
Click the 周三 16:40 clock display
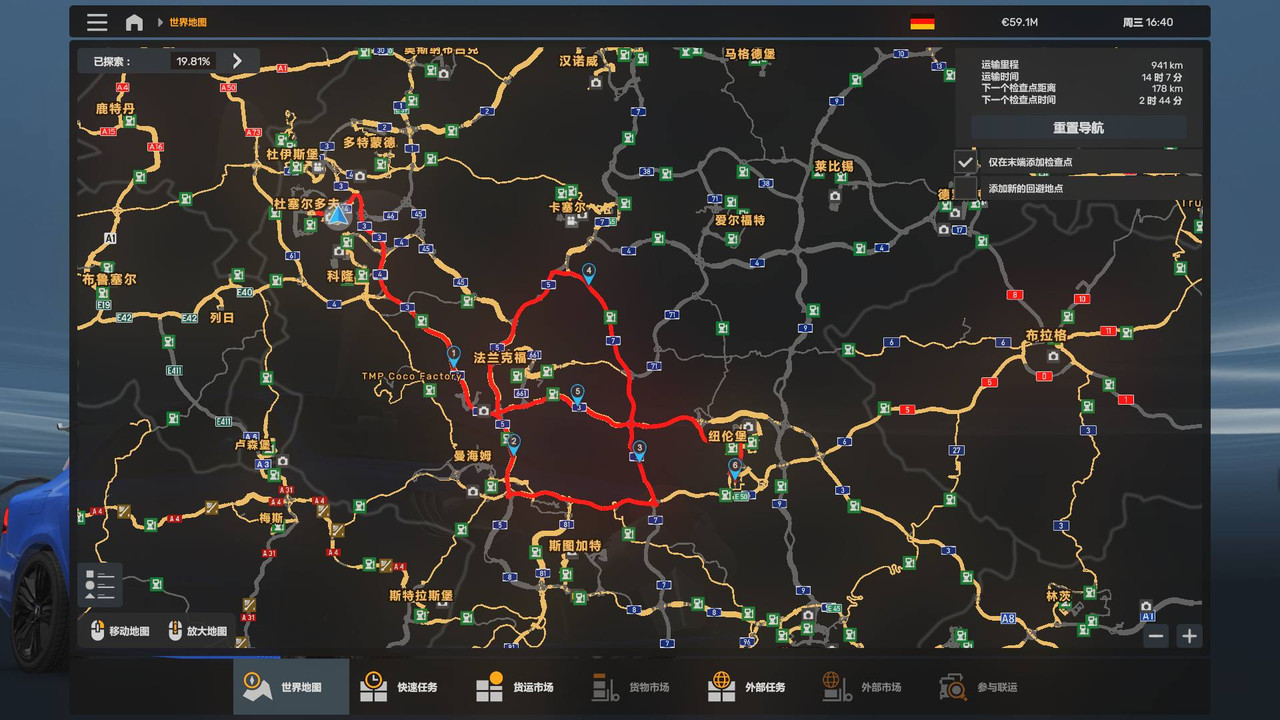tap(1148, 22)
